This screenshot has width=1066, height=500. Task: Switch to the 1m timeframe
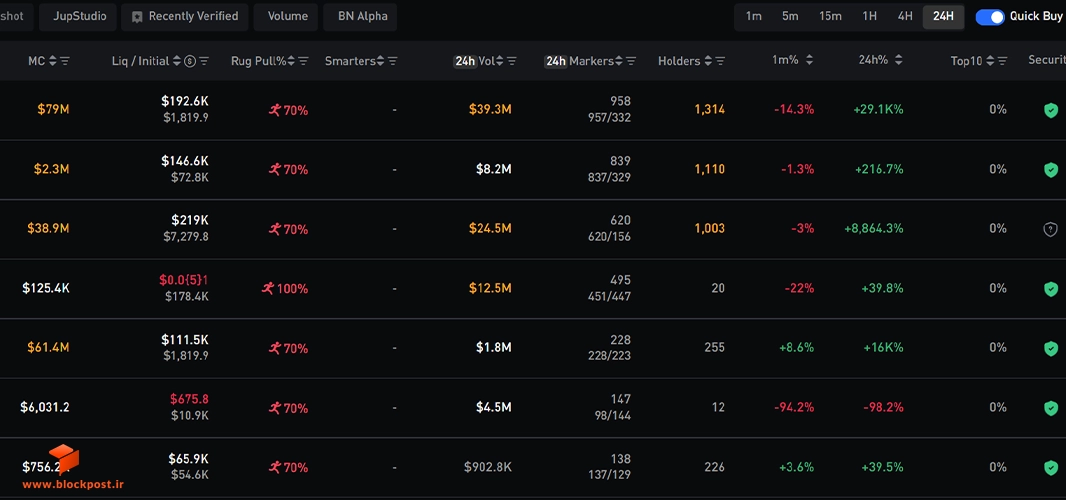point(753,16)
